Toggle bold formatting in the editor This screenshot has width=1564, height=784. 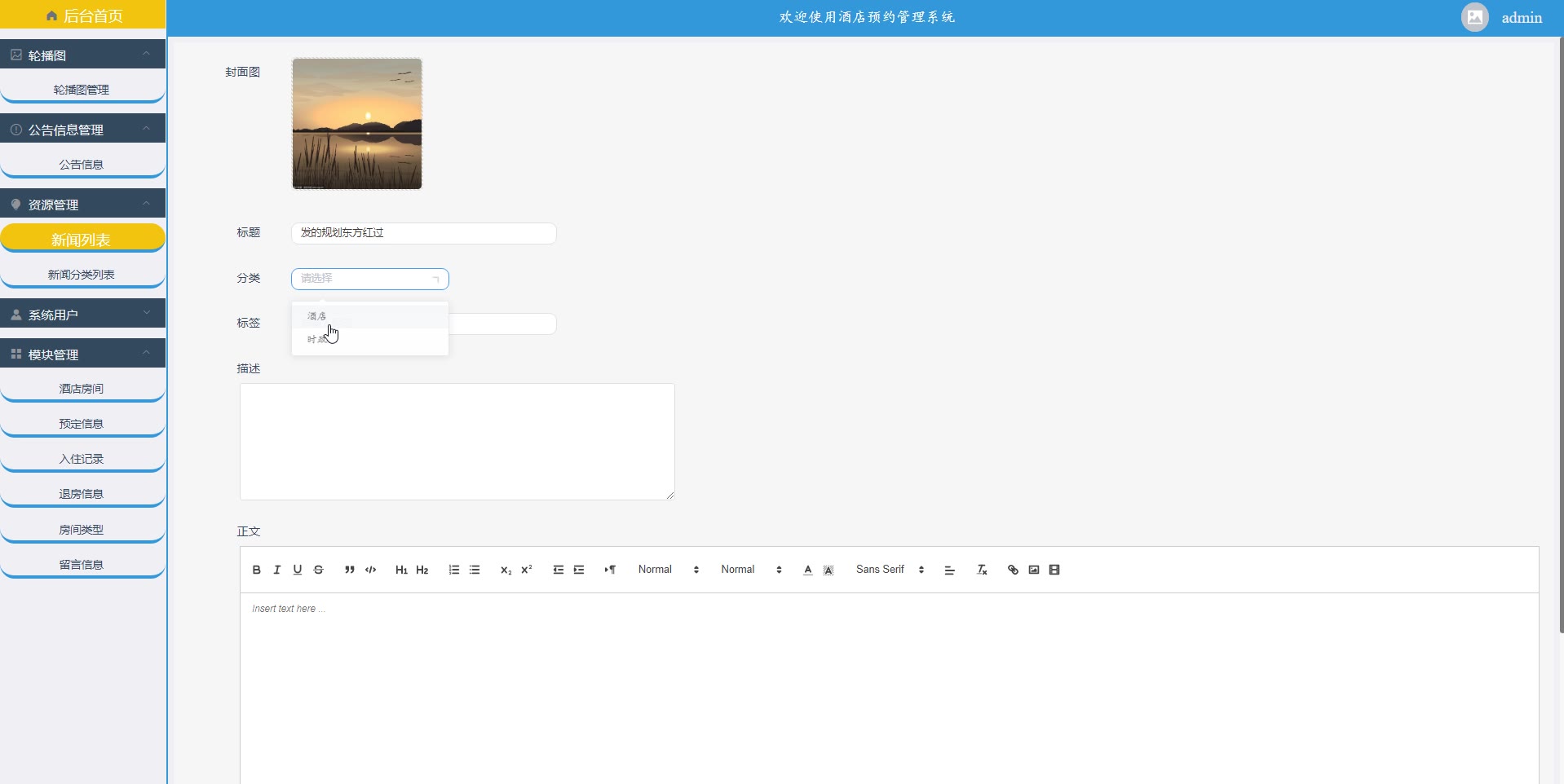[256, 570]
